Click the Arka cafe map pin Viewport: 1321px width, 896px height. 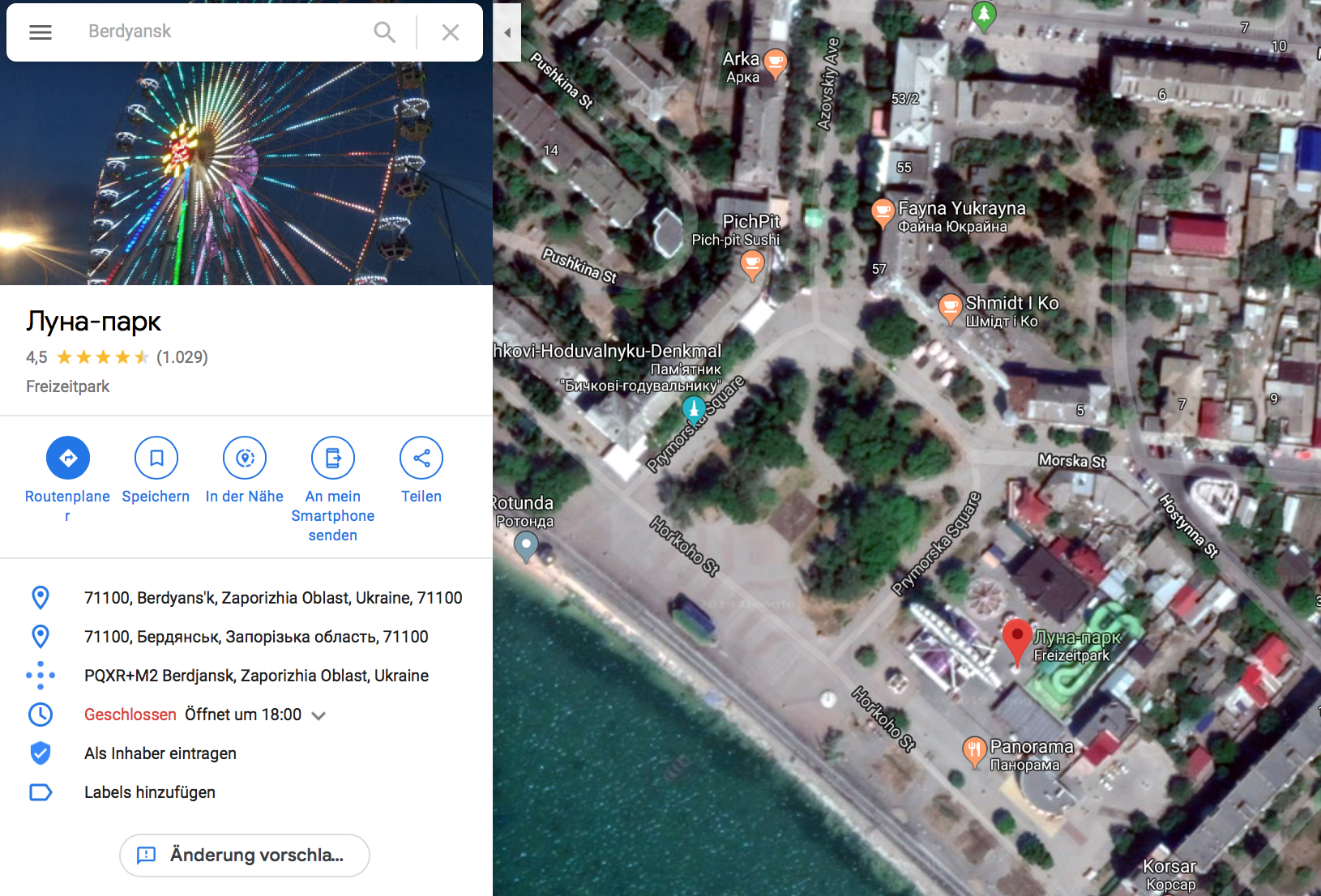tap(776, 64)
